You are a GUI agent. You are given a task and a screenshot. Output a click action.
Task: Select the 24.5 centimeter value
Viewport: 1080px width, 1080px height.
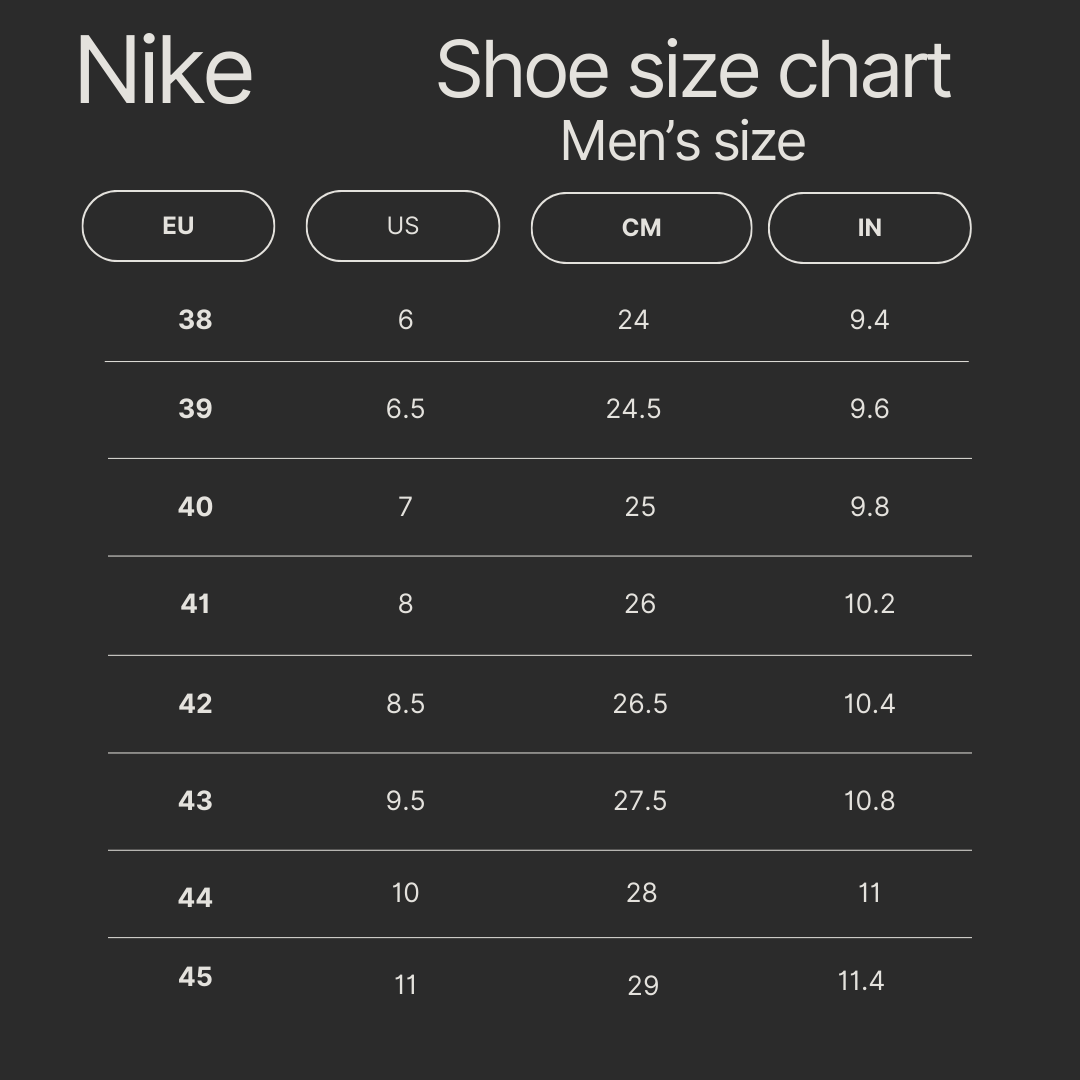point(633,409)
